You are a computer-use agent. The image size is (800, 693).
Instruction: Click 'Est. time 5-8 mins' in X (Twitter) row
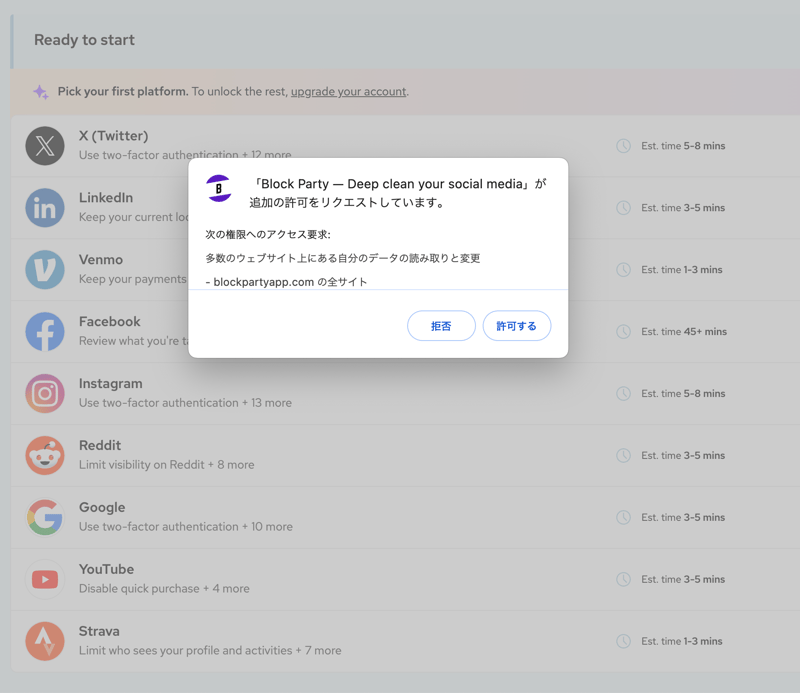(683, 146)
